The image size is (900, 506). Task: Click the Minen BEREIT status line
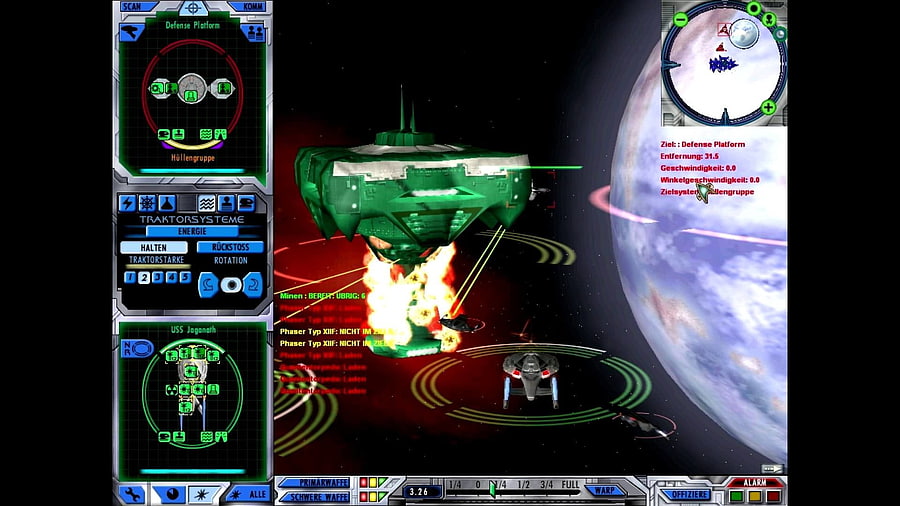click(x=323, y=296)
